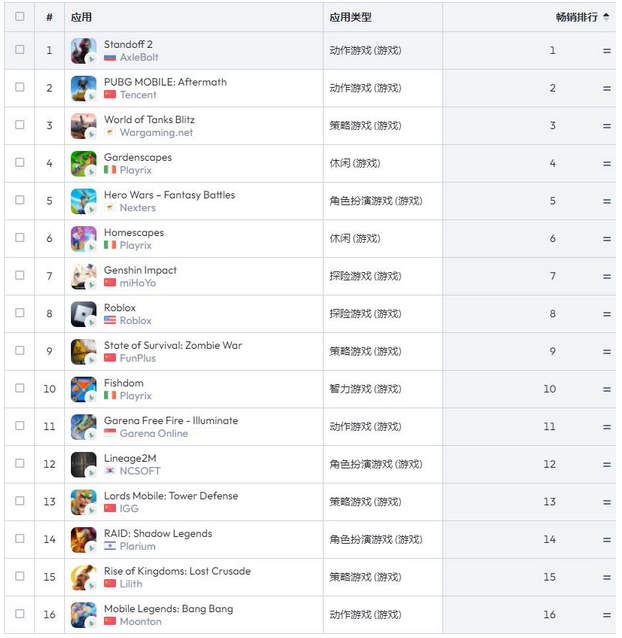The width and height of the screenshot is (622, 638).
Task: Click the Genshin Impact app icon
Action: (x=83, y=276)
